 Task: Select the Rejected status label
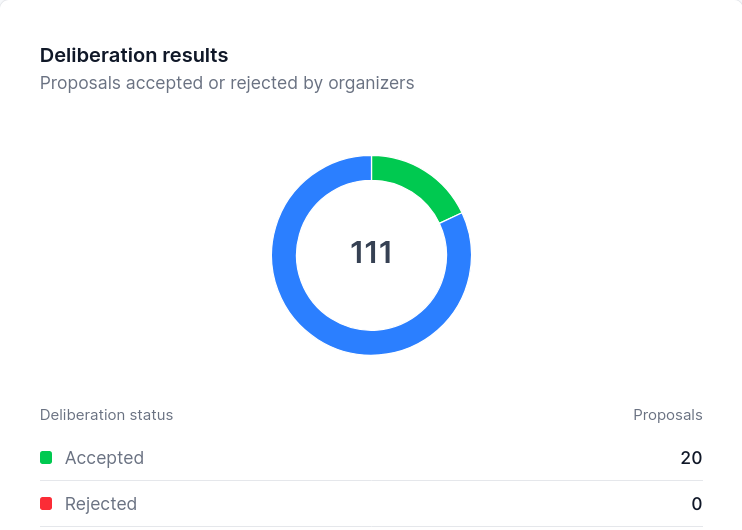101,504
